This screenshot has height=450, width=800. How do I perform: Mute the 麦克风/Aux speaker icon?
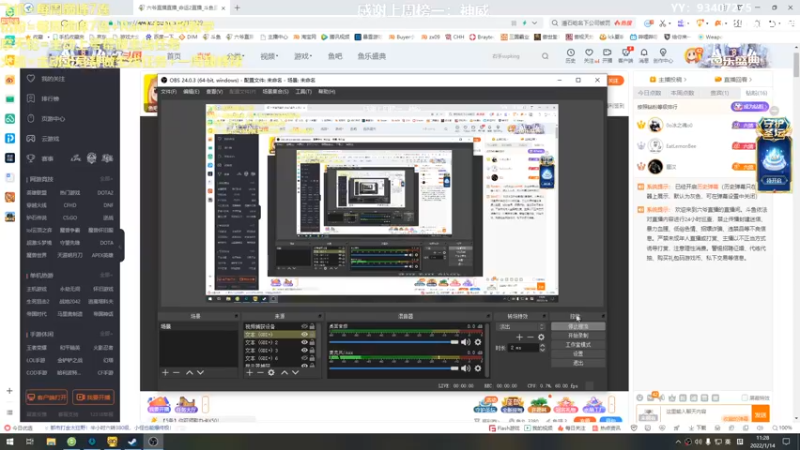(x=466, y=368)
